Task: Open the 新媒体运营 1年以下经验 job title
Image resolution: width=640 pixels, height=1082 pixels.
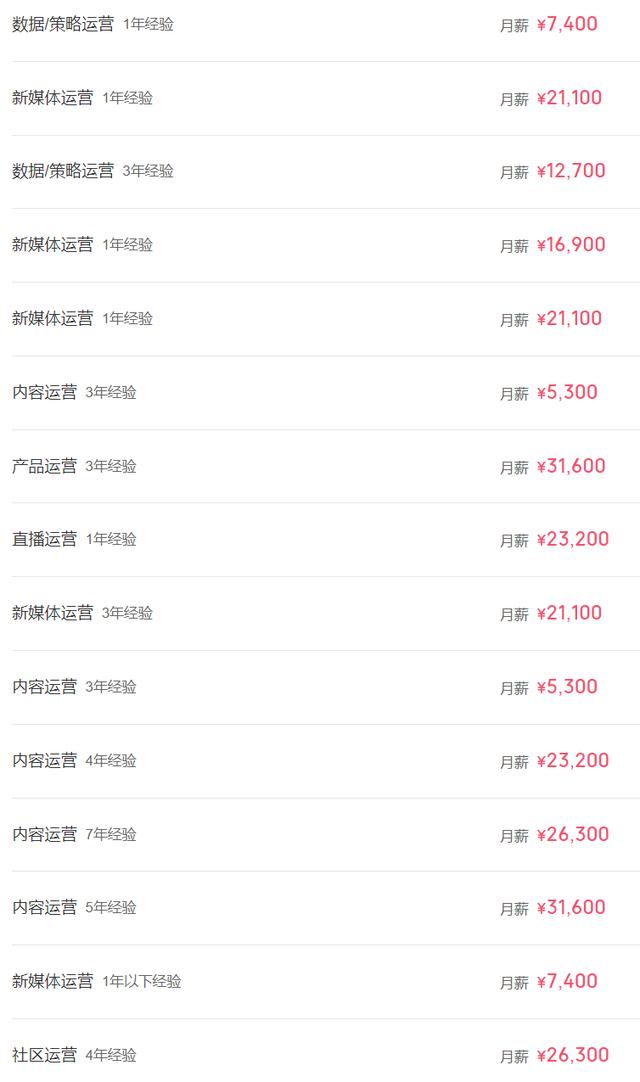Action: (53, 982)
